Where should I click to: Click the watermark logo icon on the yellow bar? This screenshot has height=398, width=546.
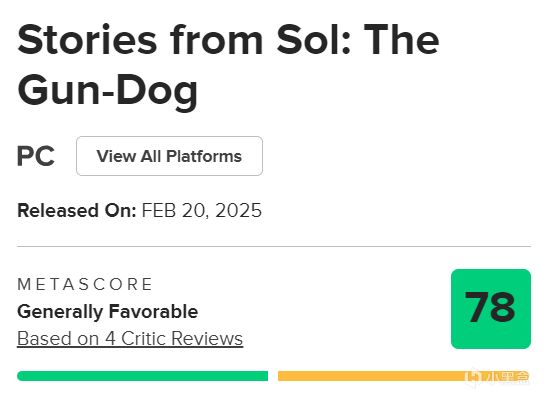click(x=474, y=376)
